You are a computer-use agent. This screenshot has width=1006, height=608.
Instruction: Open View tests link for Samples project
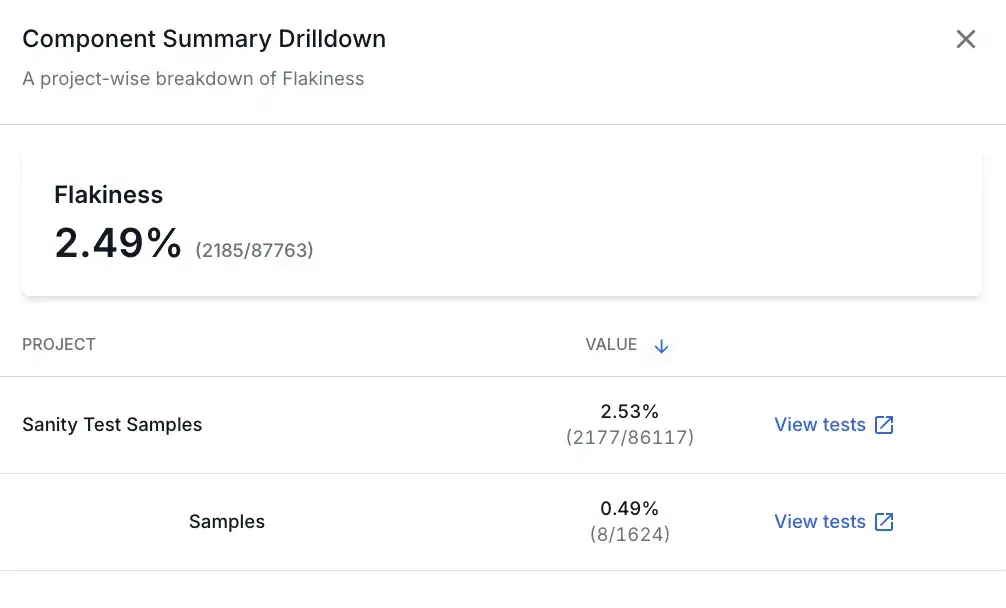(x=820, y=522)
